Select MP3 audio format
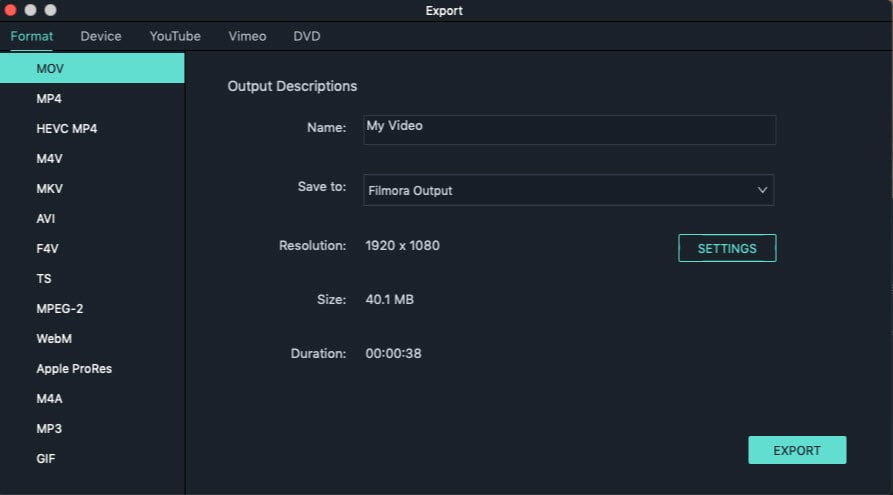The width and height of the screenshot is (893, 495). coord(48,429)
